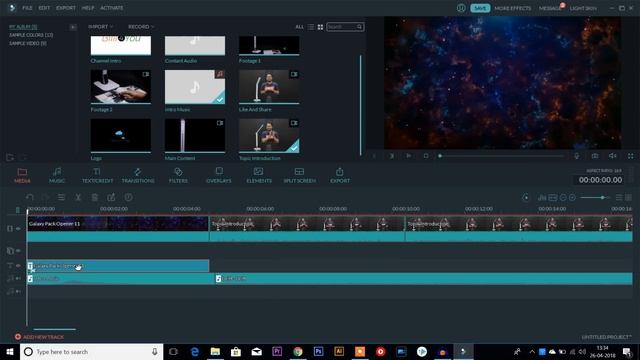This screenshot has width=640, height=360.
Task: Expand the album panel arrow button
Action: [x=73, y=27]
